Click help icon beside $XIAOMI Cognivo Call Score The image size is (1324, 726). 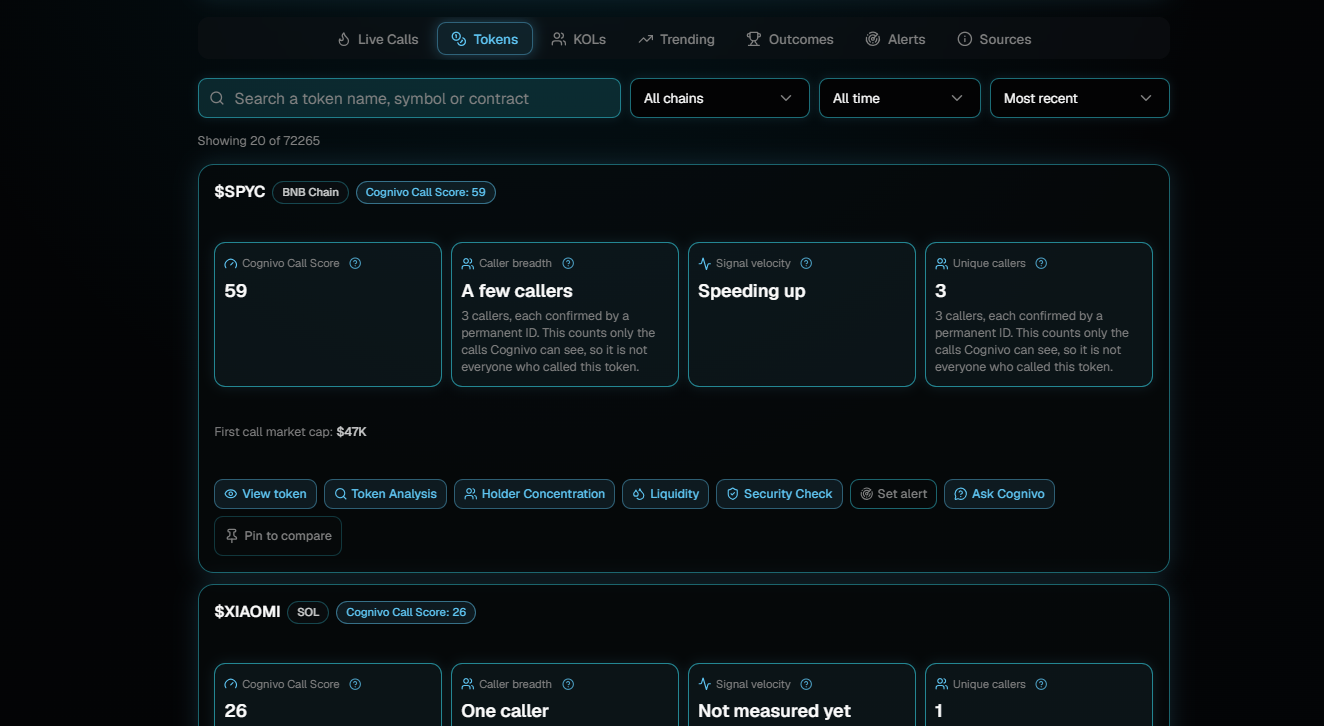pos(355,684)
